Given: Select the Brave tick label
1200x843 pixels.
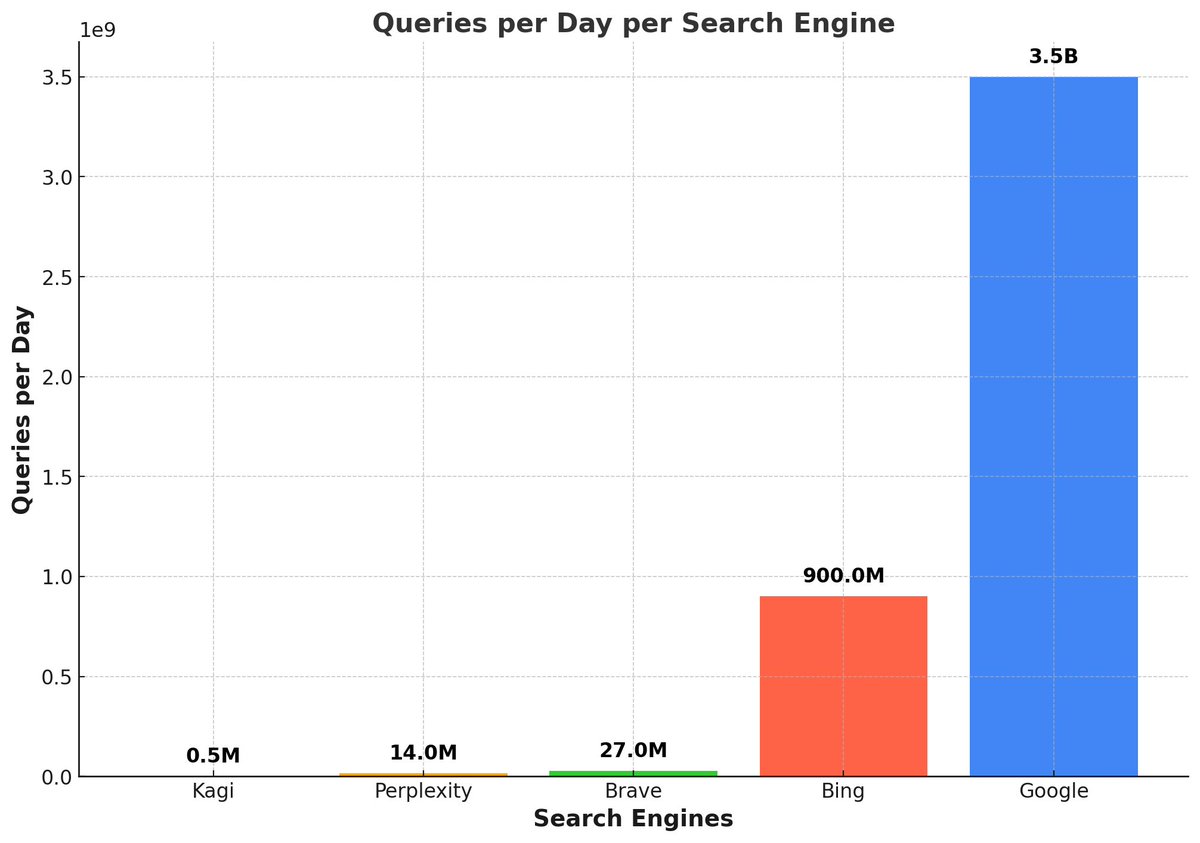Looking at the screenshot, I should coord(633,791).
